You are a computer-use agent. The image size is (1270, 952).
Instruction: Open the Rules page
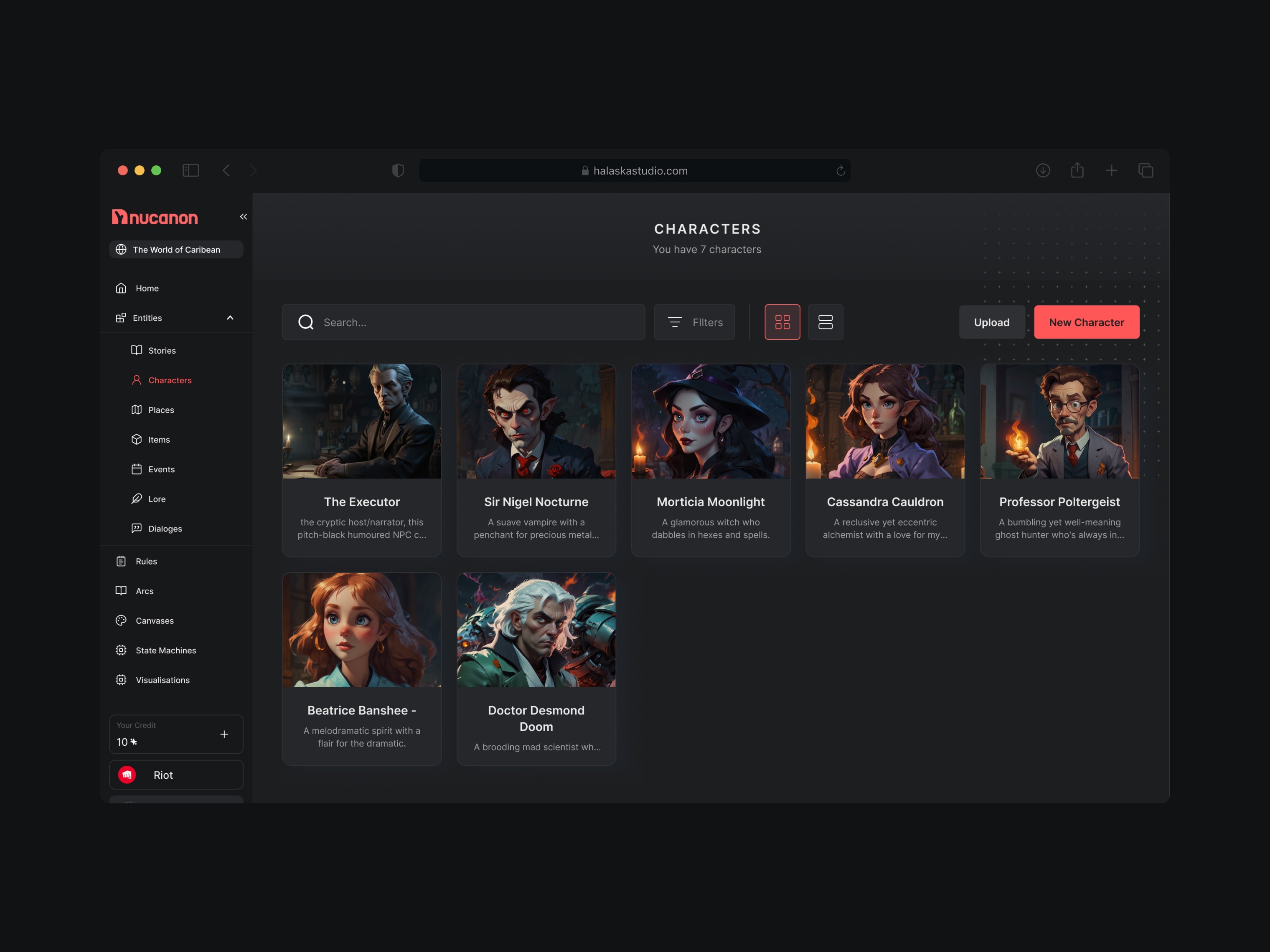146,561
